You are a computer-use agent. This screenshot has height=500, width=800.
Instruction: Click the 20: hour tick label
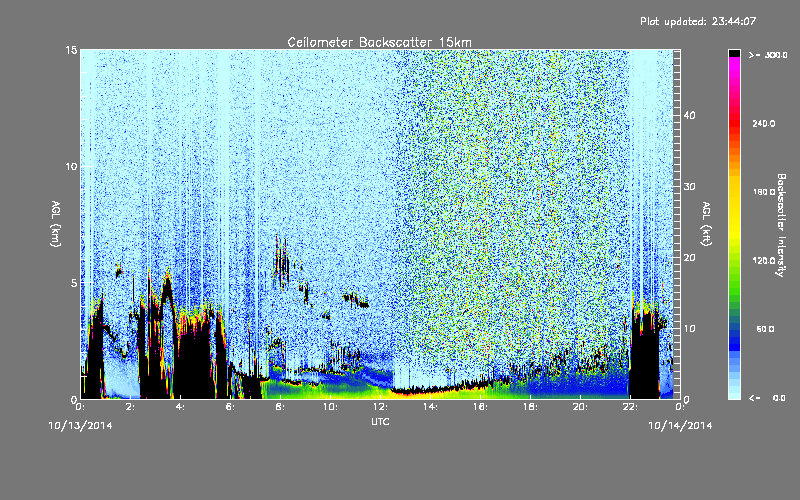(x=580, y=407)
